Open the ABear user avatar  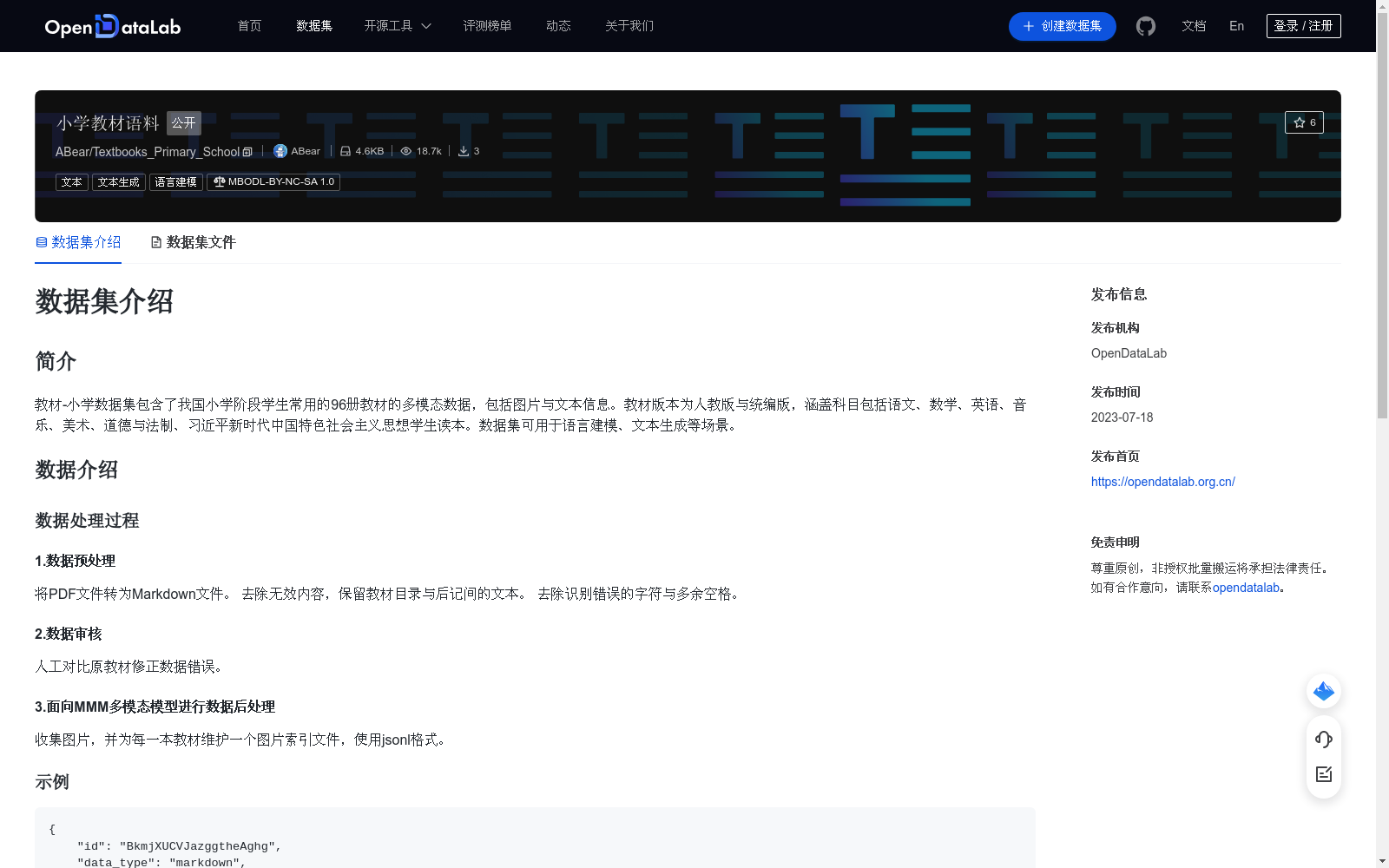click(x=280, y=151)
